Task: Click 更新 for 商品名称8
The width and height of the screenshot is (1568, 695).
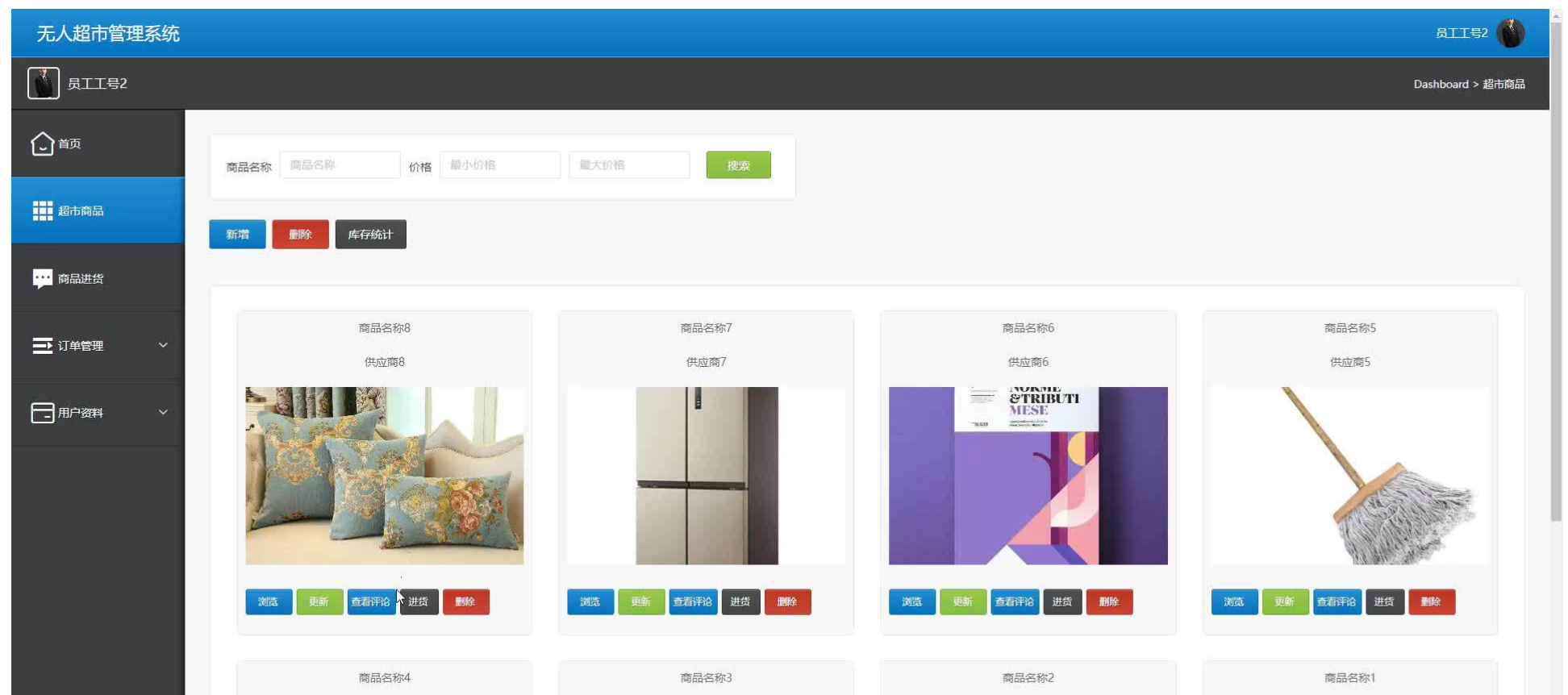Action: [319, 601]
